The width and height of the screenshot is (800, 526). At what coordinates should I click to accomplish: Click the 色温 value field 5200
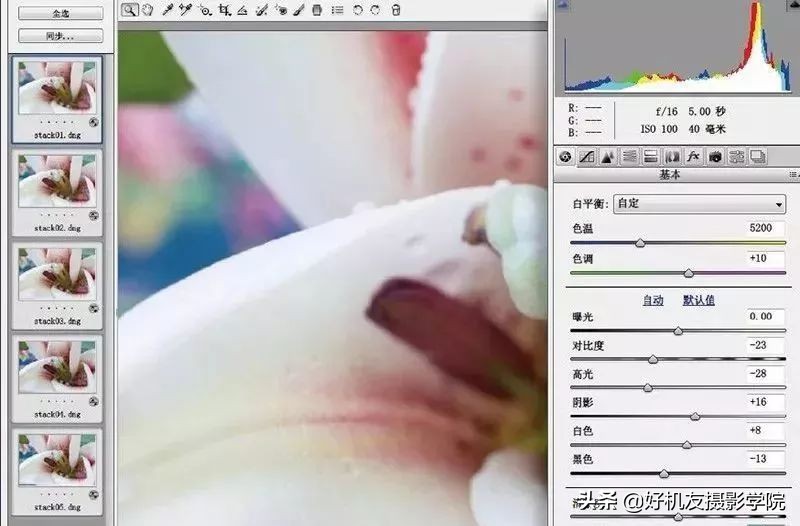[765, 228]
